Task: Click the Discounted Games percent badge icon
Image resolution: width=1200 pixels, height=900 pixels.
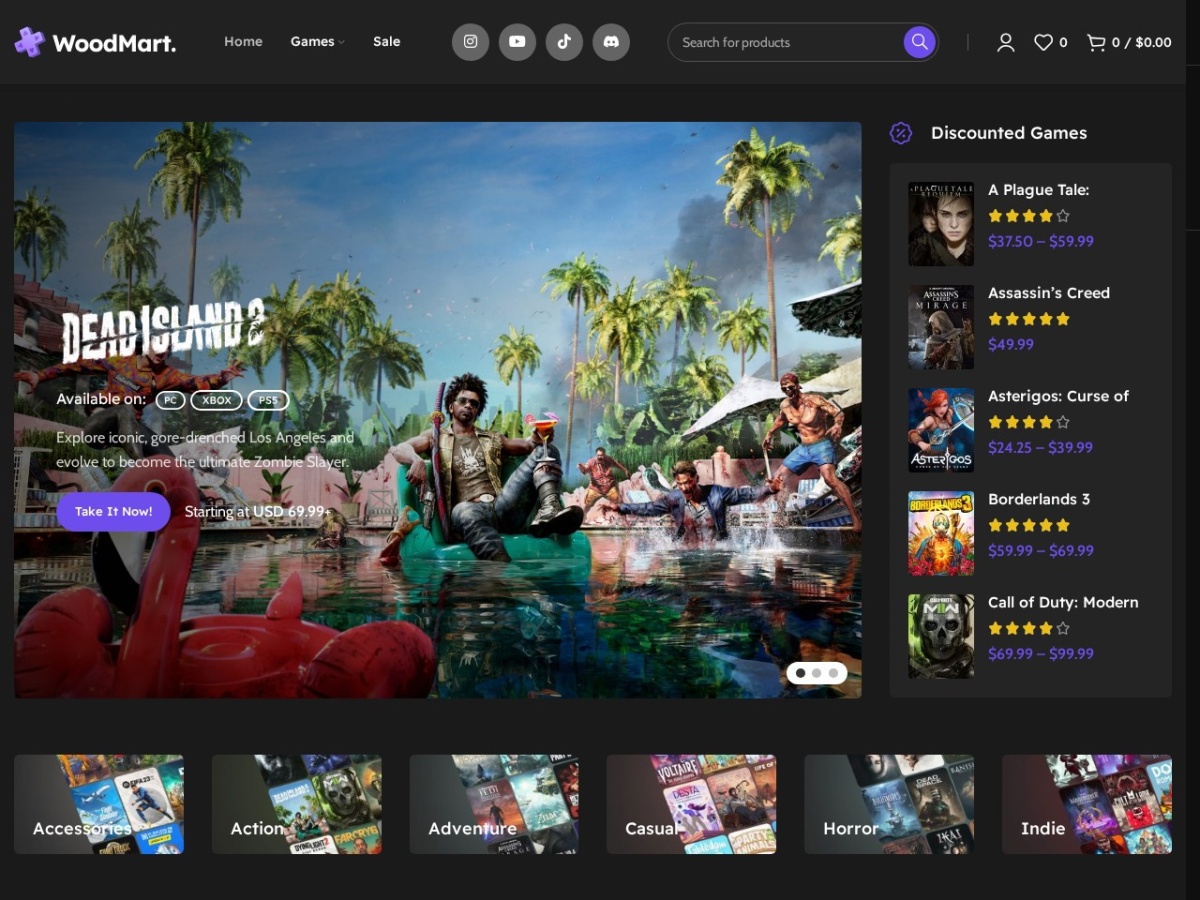Action: coord(901,133)
